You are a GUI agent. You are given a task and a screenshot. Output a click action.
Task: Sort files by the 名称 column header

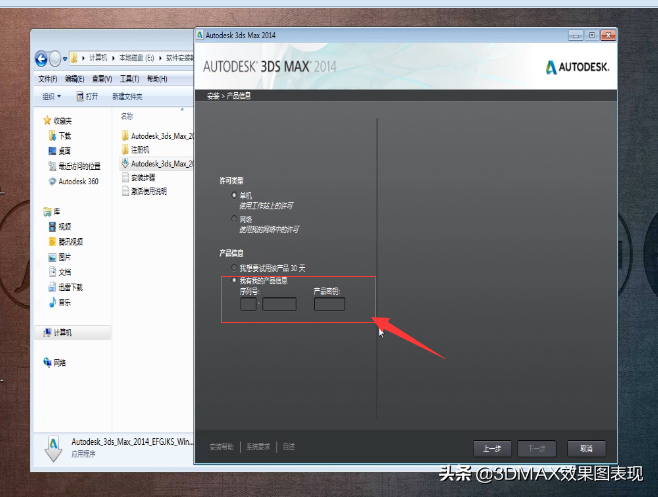pos(127,116)
